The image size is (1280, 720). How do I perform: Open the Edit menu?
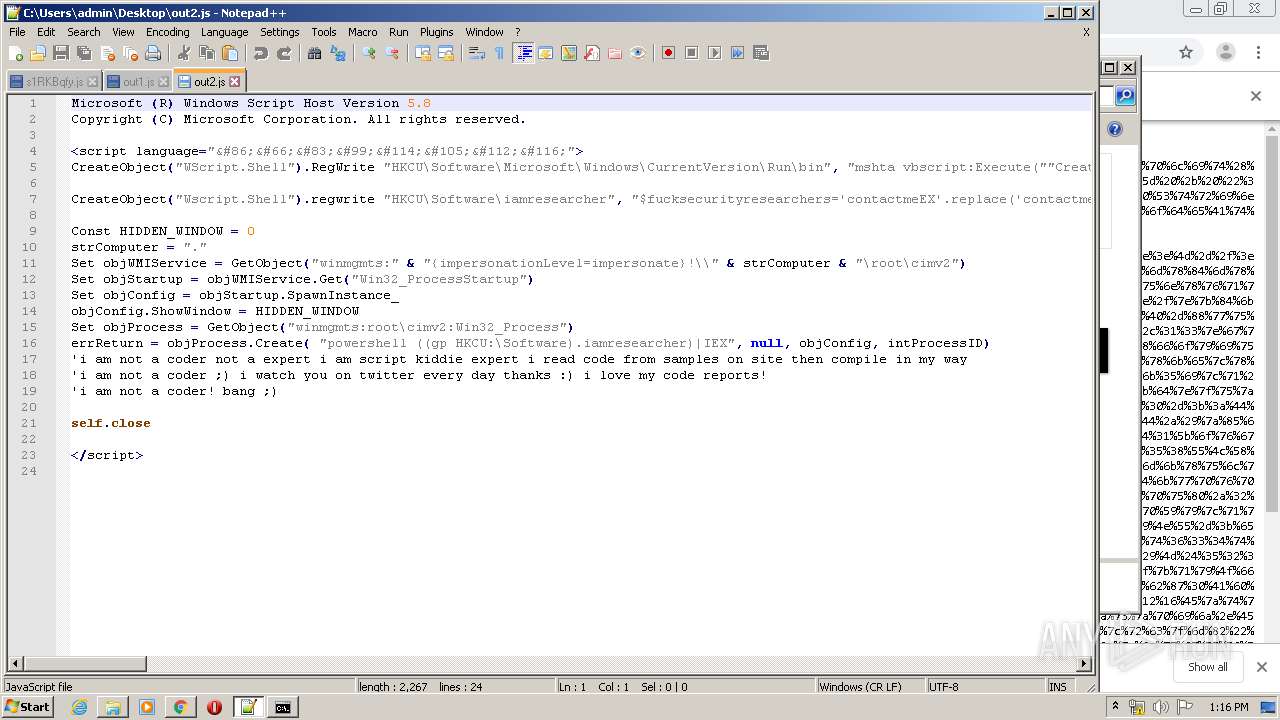pos(46,32)
